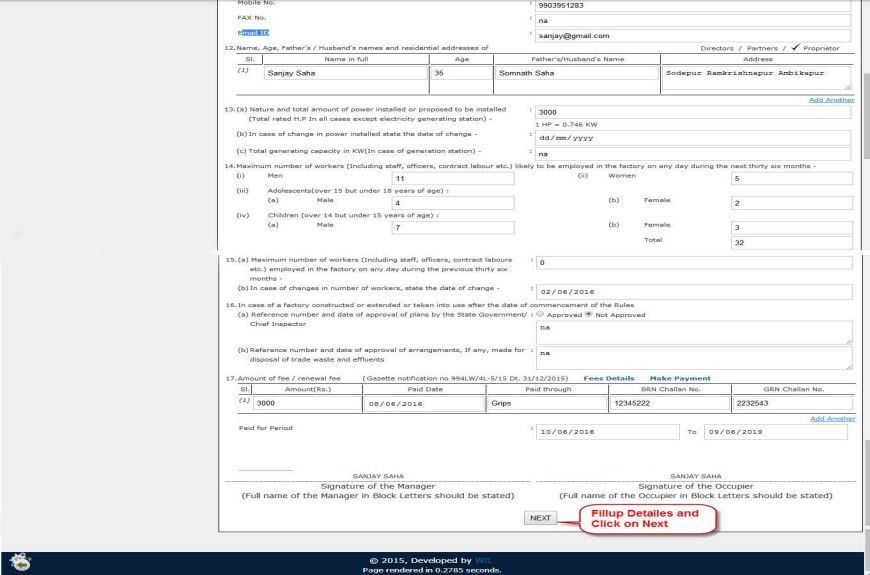The width and height of the screenshot is (870, 575).
Task: Click the plan approval reference text area
Action: click(x=694, y=332)
